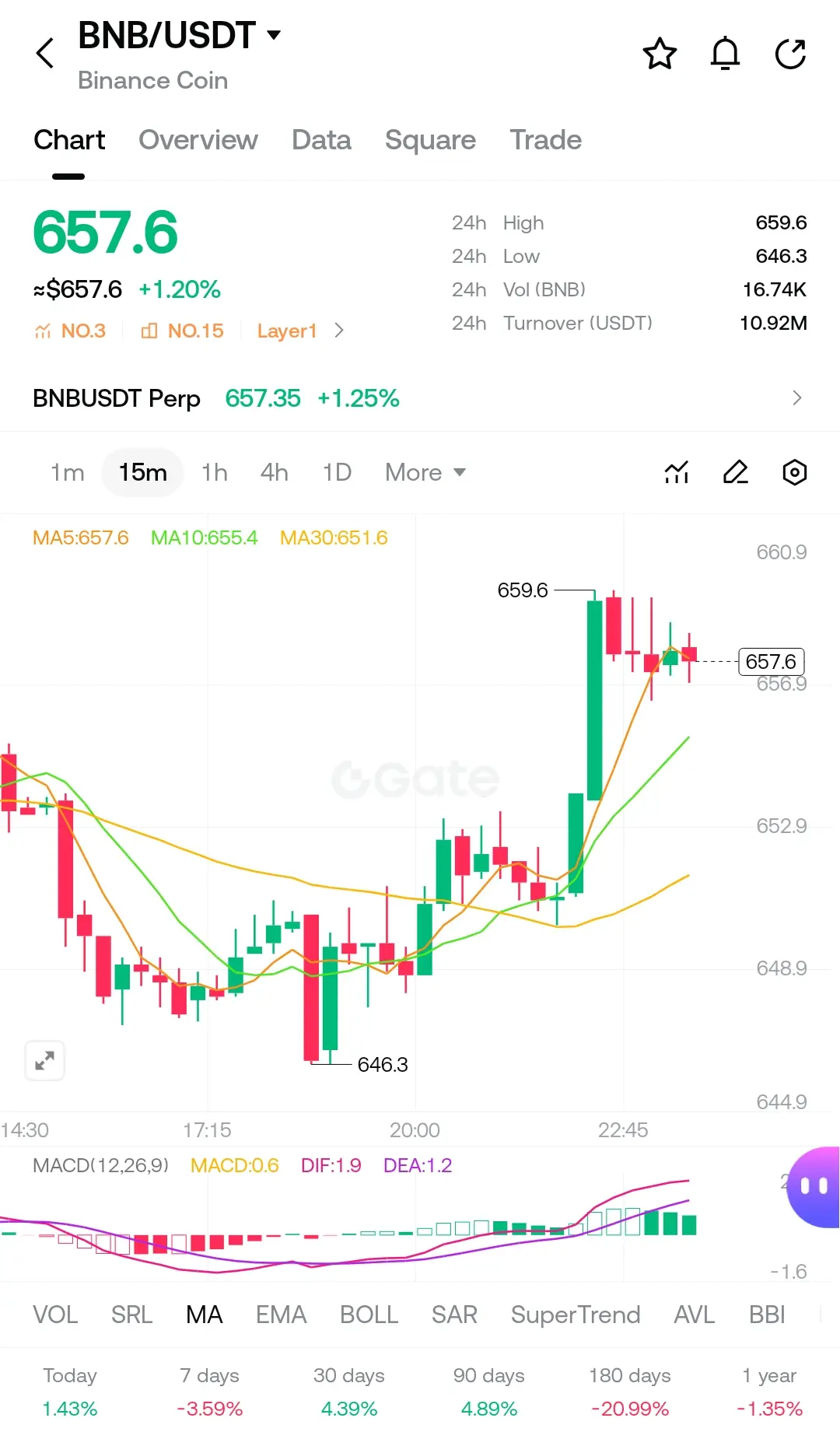Tap the MA30:651.6 indicator label

tap(334, 537)
